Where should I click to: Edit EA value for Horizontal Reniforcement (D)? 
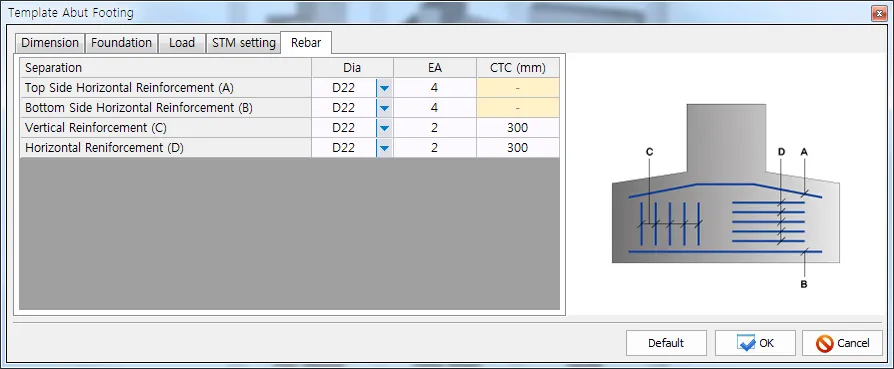435,148
